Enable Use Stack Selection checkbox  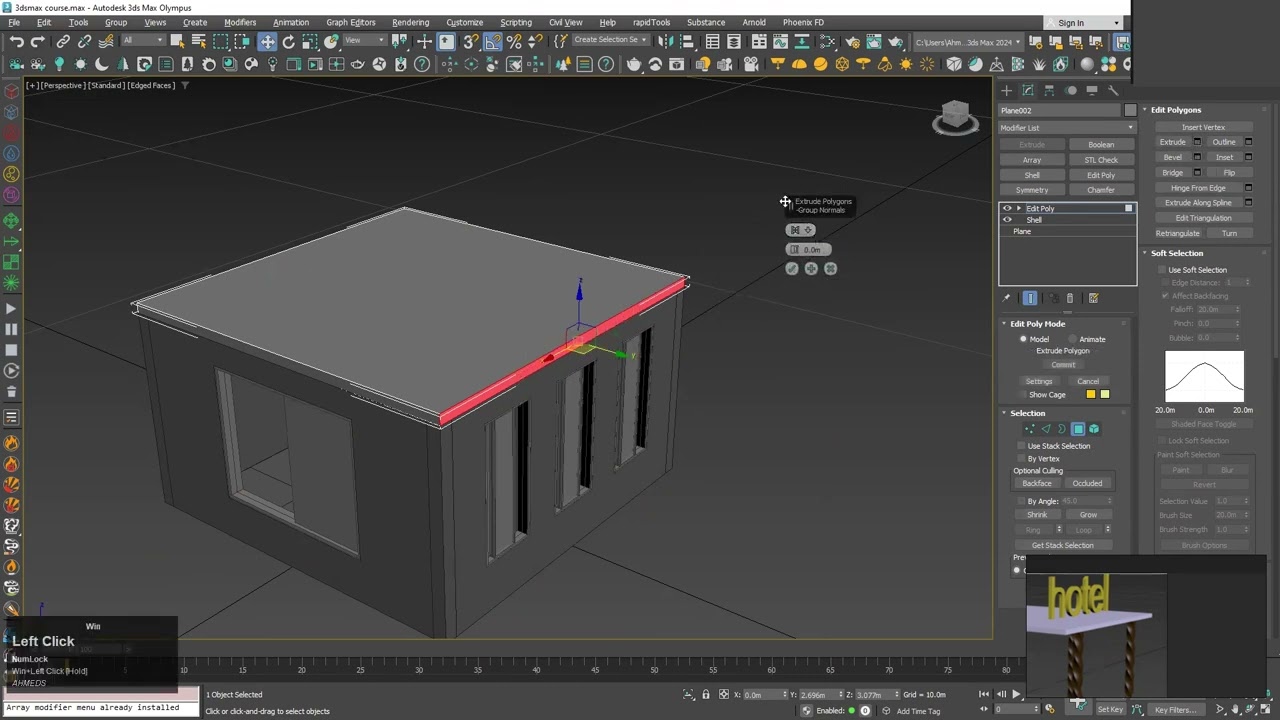[x=1021, y=446]
